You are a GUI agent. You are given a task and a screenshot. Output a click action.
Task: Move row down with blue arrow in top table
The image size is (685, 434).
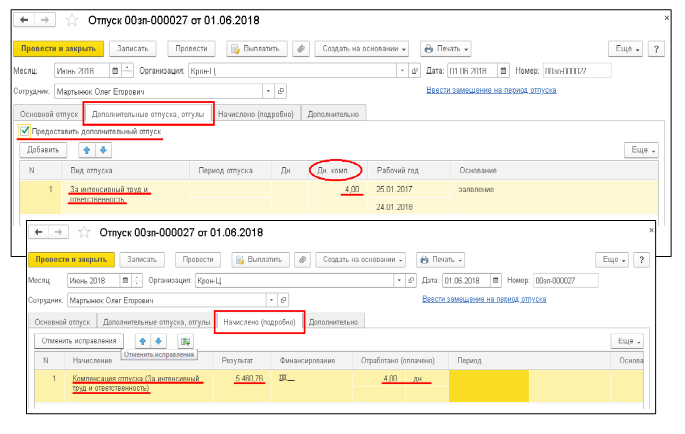click(x=103, y=150)
